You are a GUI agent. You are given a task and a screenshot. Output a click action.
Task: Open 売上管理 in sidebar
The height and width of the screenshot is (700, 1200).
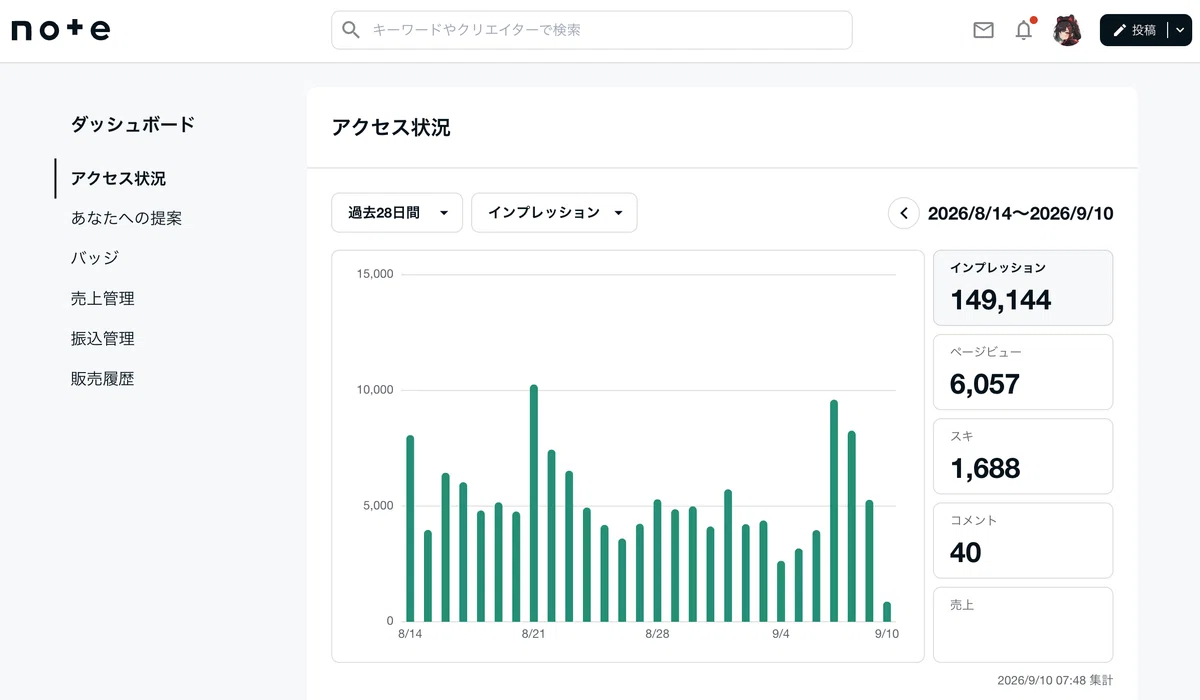click(x=102, y=298)
